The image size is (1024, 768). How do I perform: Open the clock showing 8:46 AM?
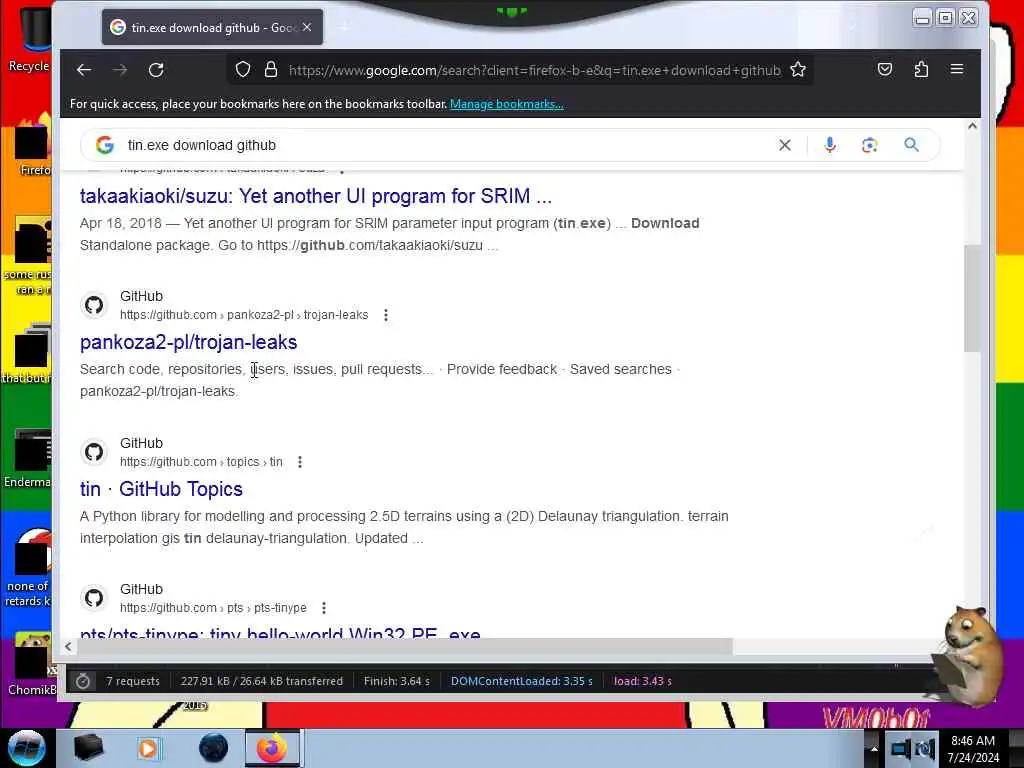(973, 749)
